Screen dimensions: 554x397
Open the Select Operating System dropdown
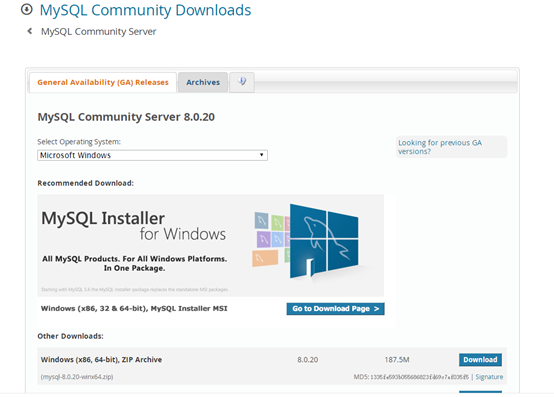coord(152,155)
